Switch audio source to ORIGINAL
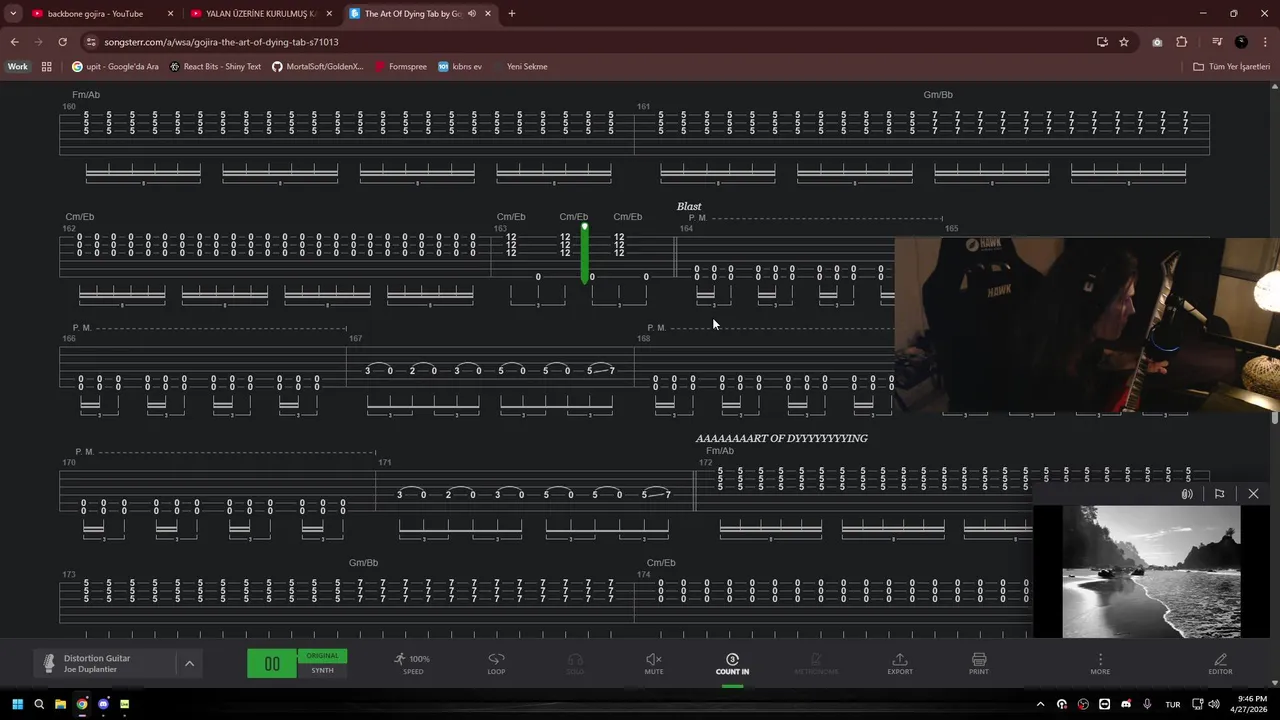This screenshot has height=720, width=1280. [322, 656]
